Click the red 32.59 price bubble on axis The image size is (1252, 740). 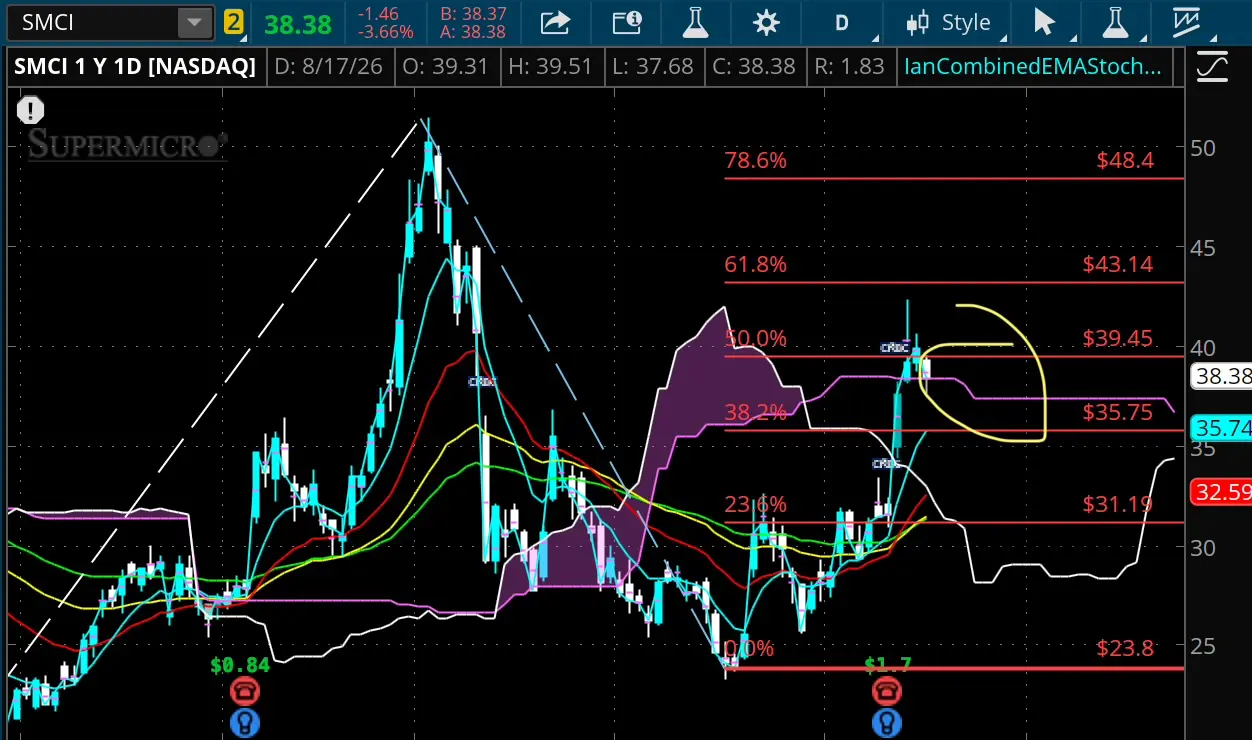1222,492
